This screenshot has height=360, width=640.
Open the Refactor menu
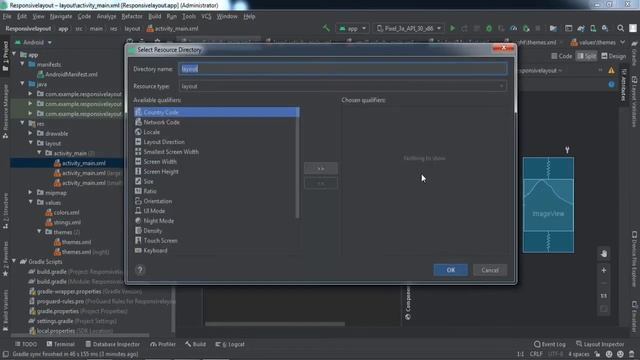tap(132, 16)
